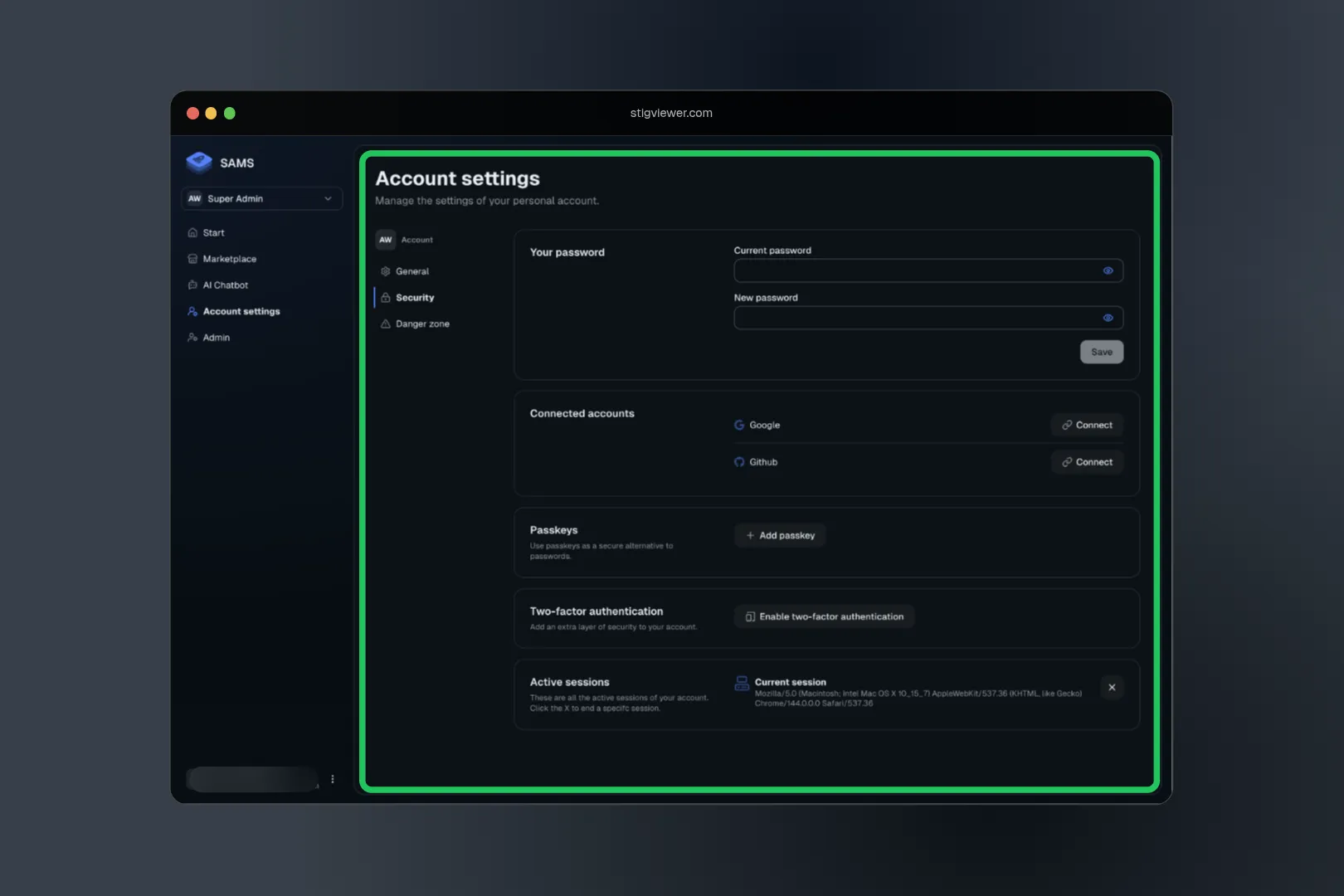The width and height of the screenshot is (1344, 896).
Task: Open the Danger zone section
Action: pos(423,324)
